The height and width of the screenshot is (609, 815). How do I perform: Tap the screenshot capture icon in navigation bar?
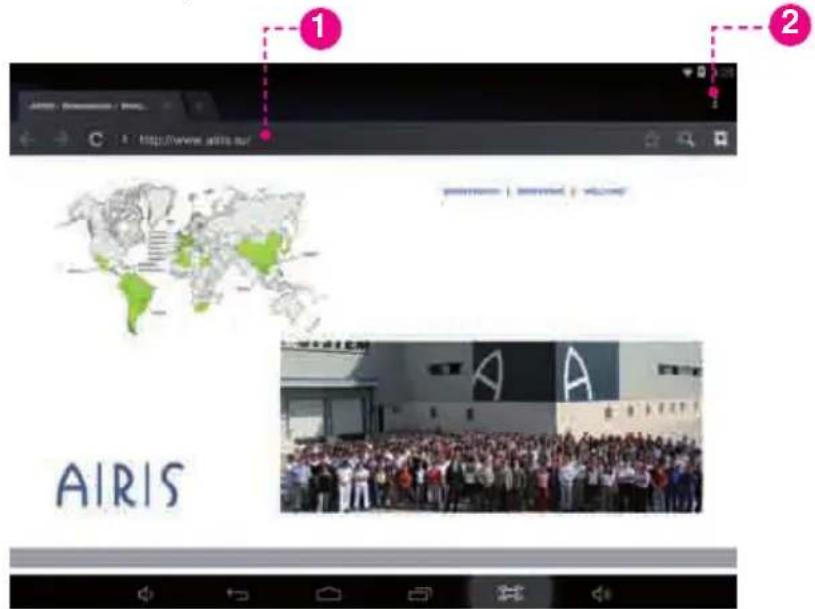click(x=510, y=593)
